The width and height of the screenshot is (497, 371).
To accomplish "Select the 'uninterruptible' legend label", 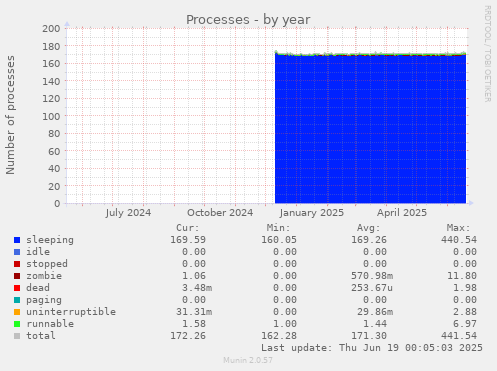I will (71, 312).
